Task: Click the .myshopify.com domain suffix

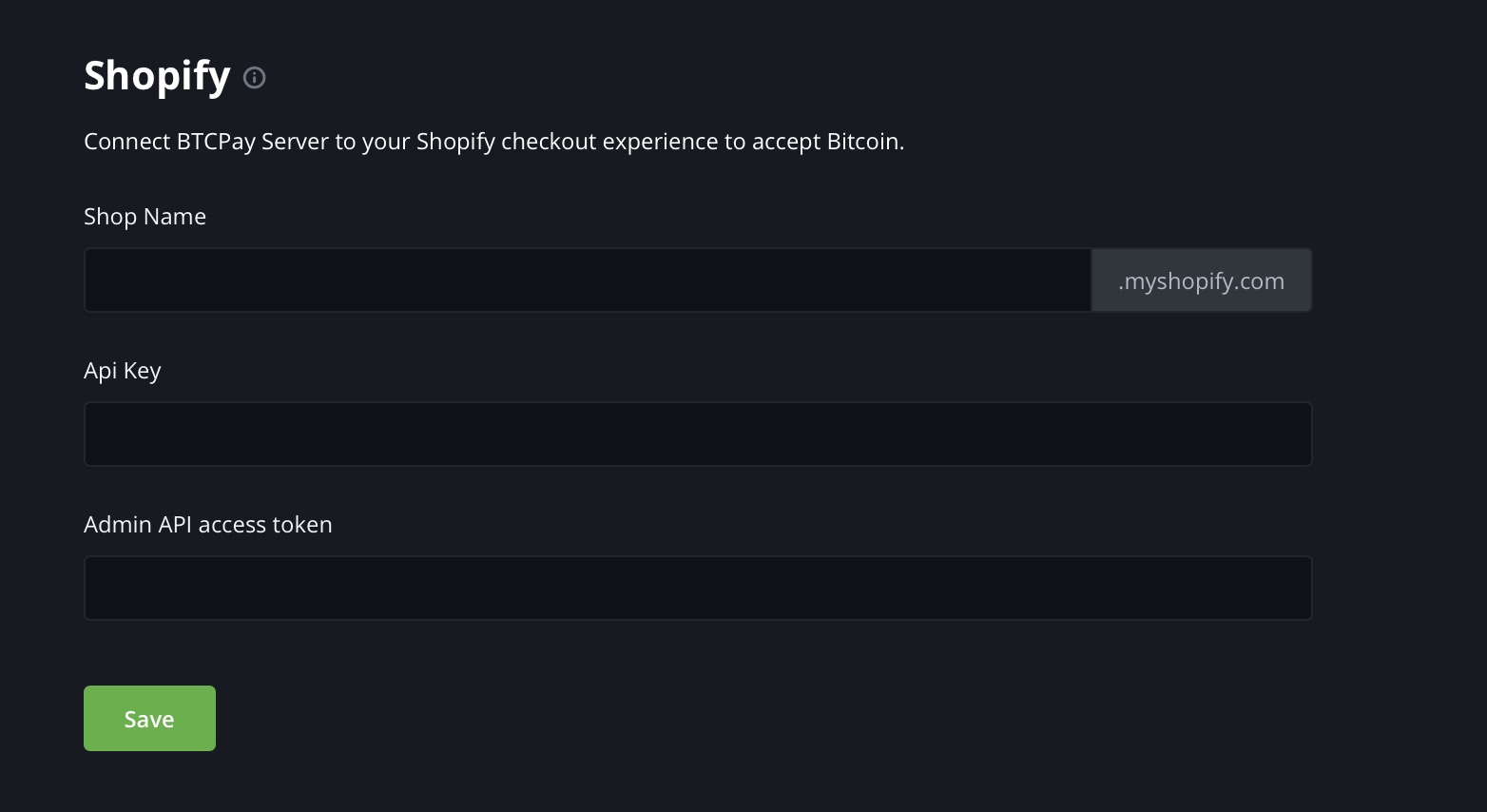Action: pyautogui.click(x=1201, y=280)
